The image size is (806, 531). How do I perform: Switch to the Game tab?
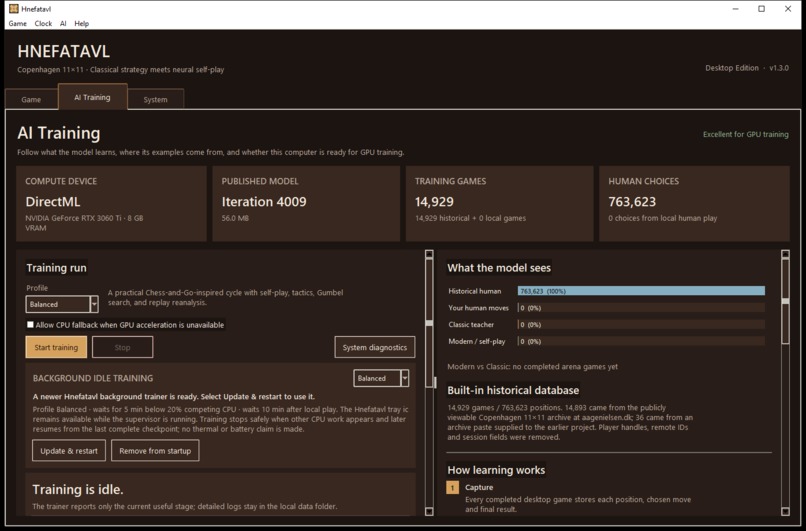coord(31,99)
